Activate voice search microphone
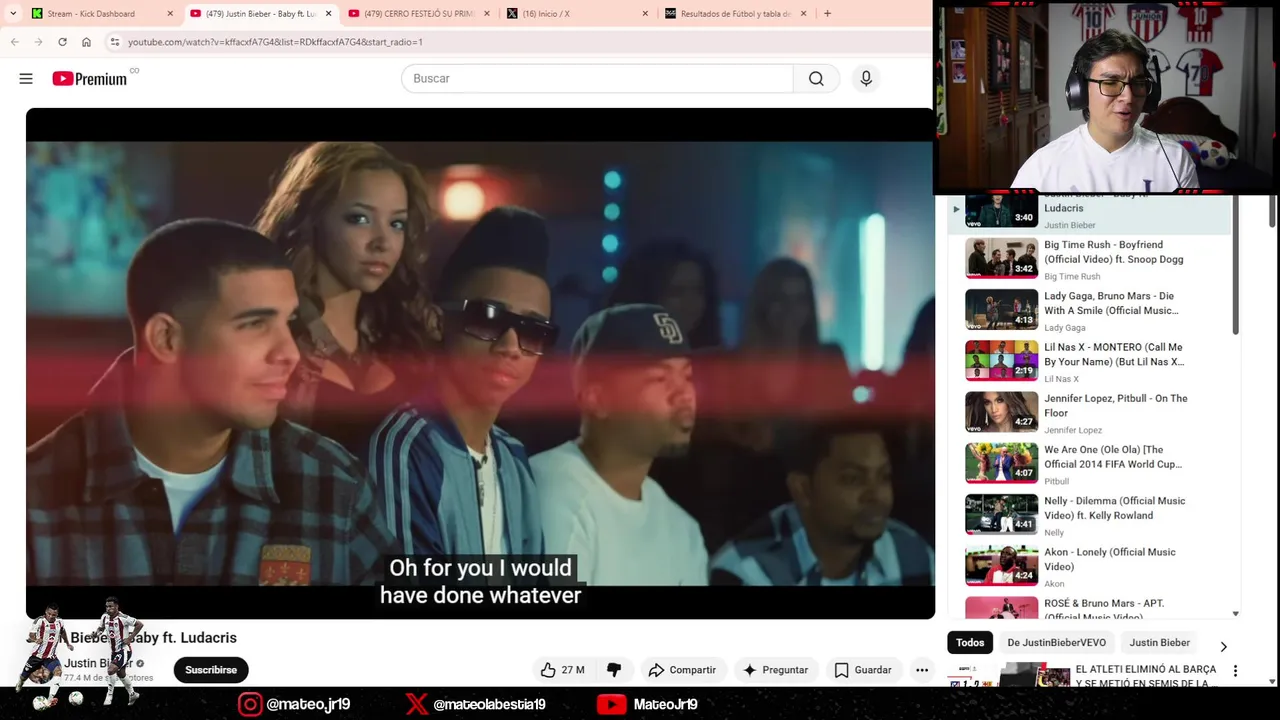This screenshot has height=720, width=1280. [866, 79]
